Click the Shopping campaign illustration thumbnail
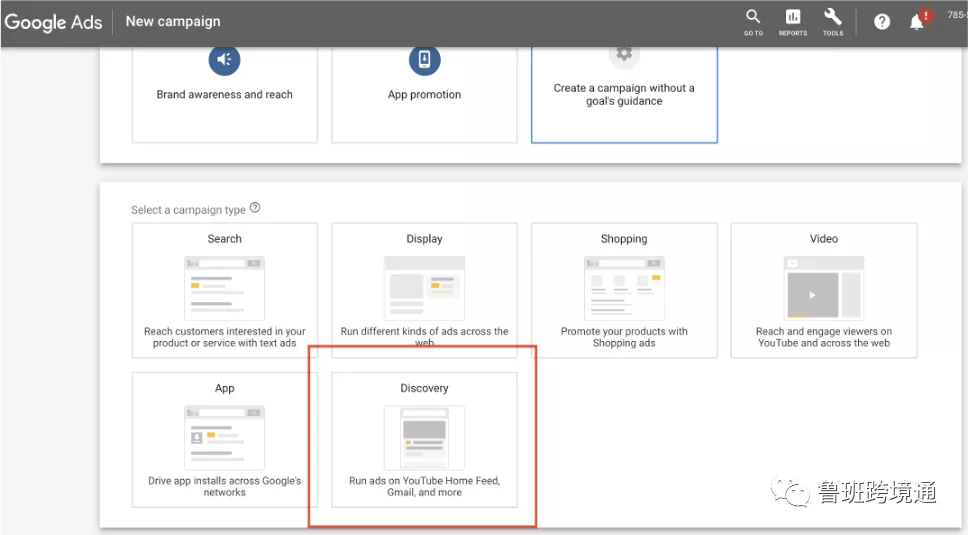 624,288
